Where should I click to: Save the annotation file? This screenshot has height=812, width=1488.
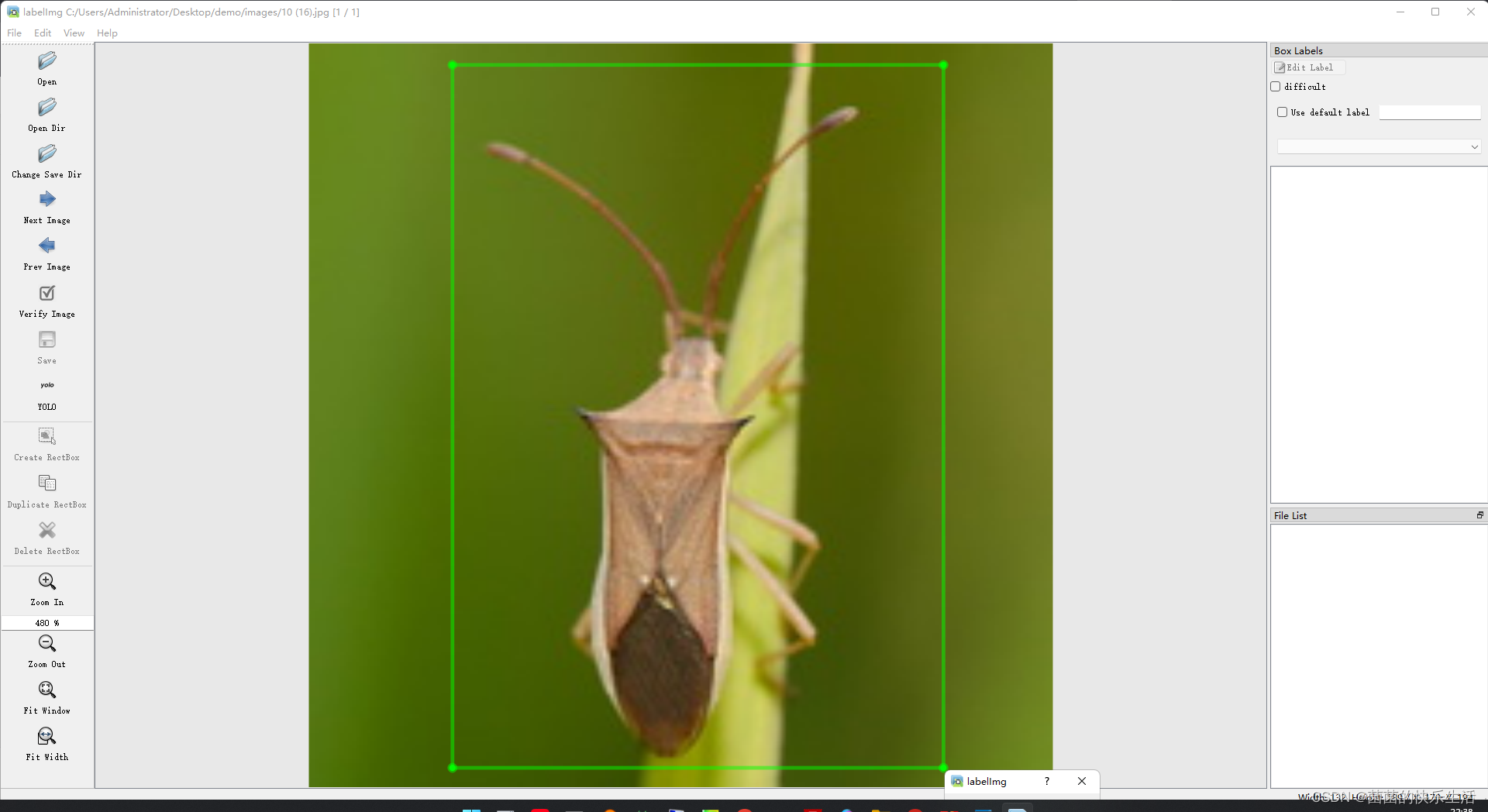click(47, 347)
